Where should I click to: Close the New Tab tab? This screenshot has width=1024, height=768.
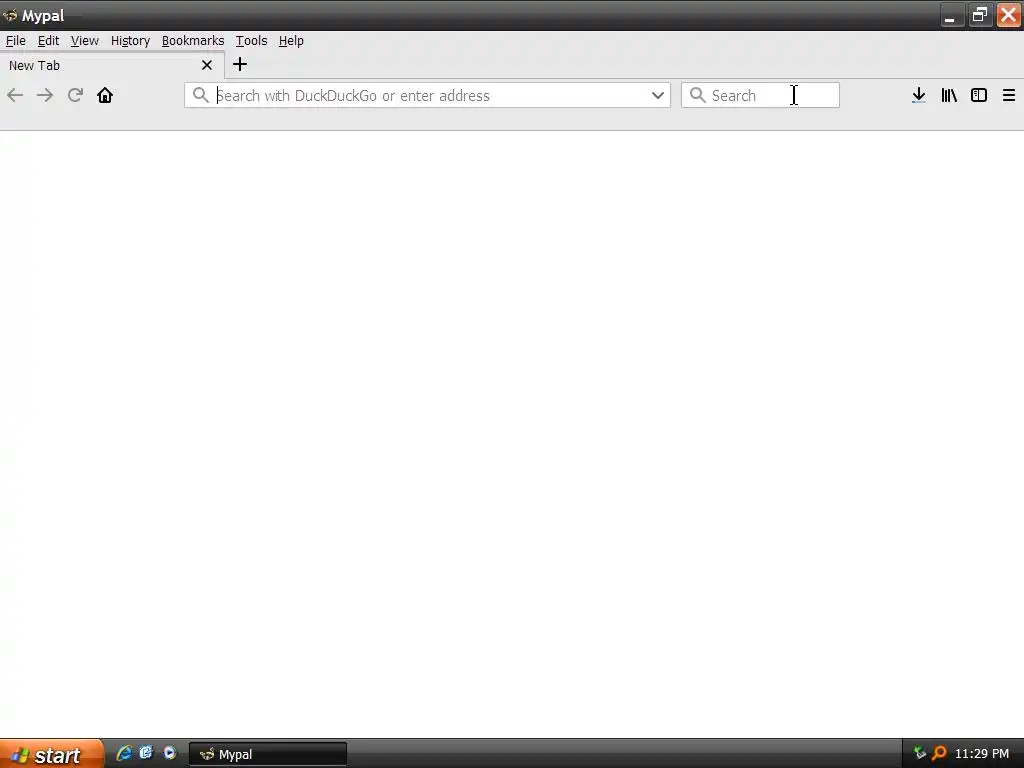click(207, 65)
